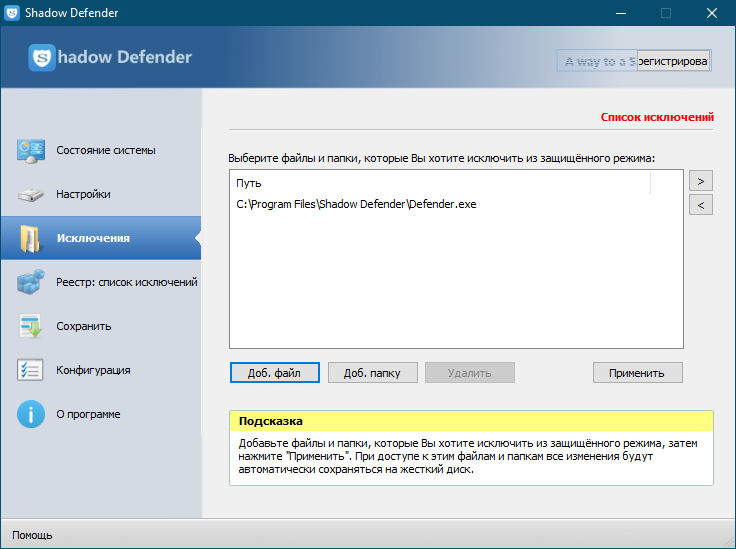The height and width of the screenshot is (549, 736).
Task: Open Конфигурация section
Action: pos(101,370)
